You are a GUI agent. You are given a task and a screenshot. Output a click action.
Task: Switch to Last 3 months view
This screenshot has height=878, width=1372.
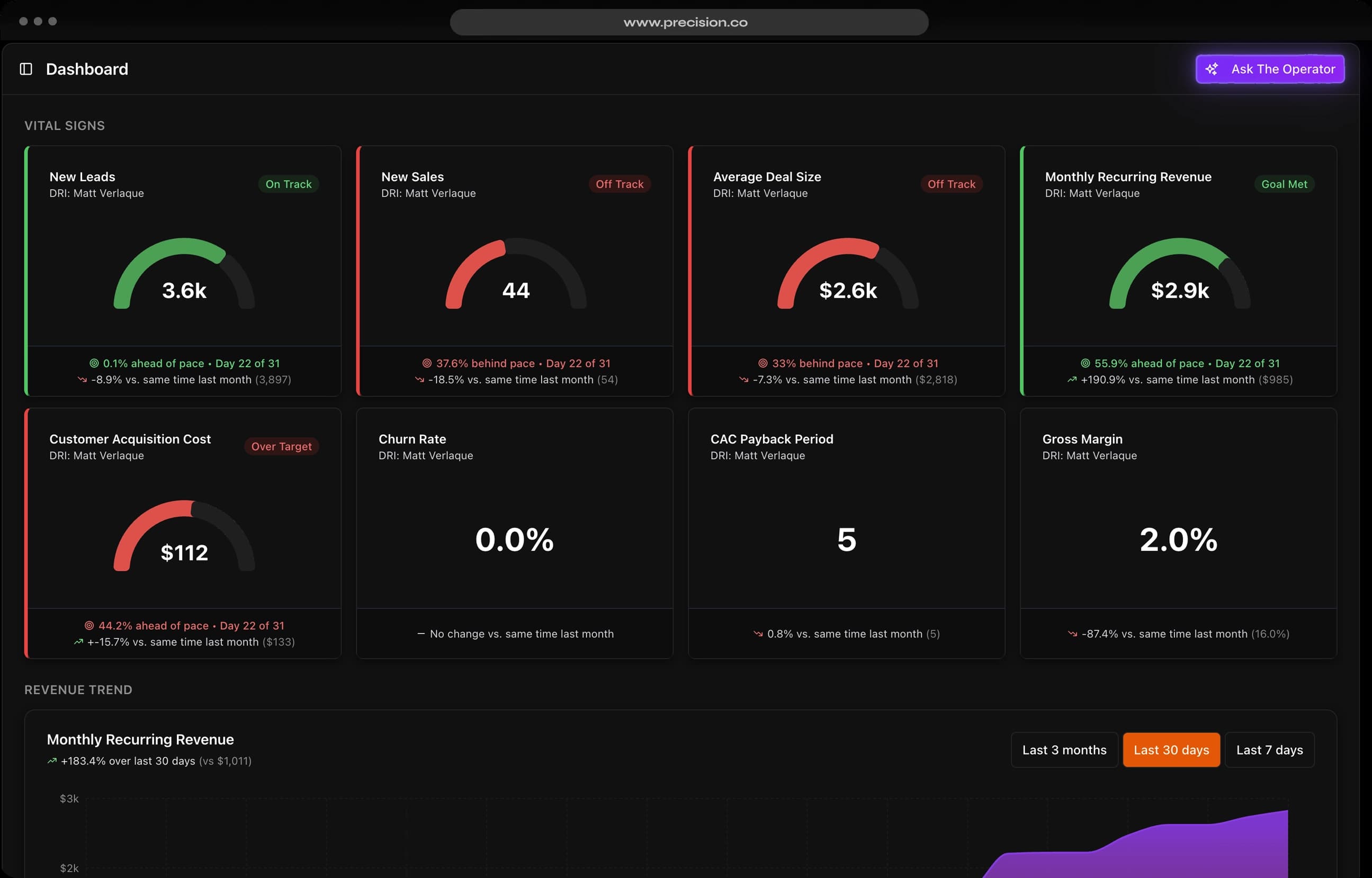[1064, 749]
